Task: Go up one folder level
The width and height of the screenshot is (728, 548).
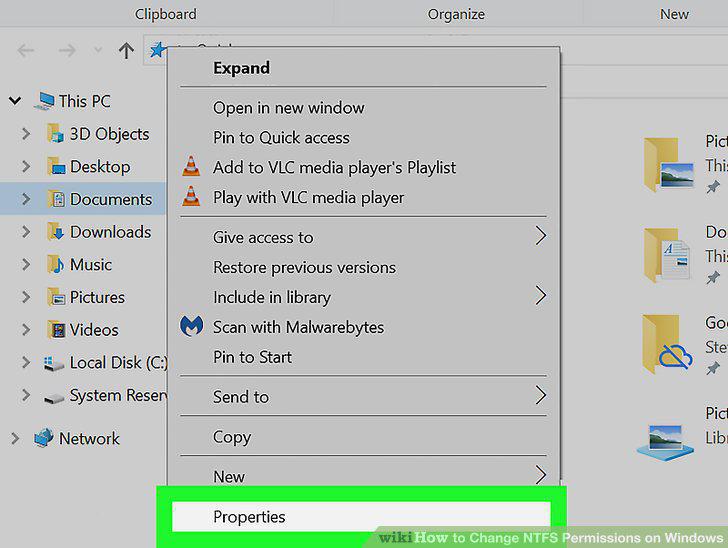Action: click(x=126, y=50)
